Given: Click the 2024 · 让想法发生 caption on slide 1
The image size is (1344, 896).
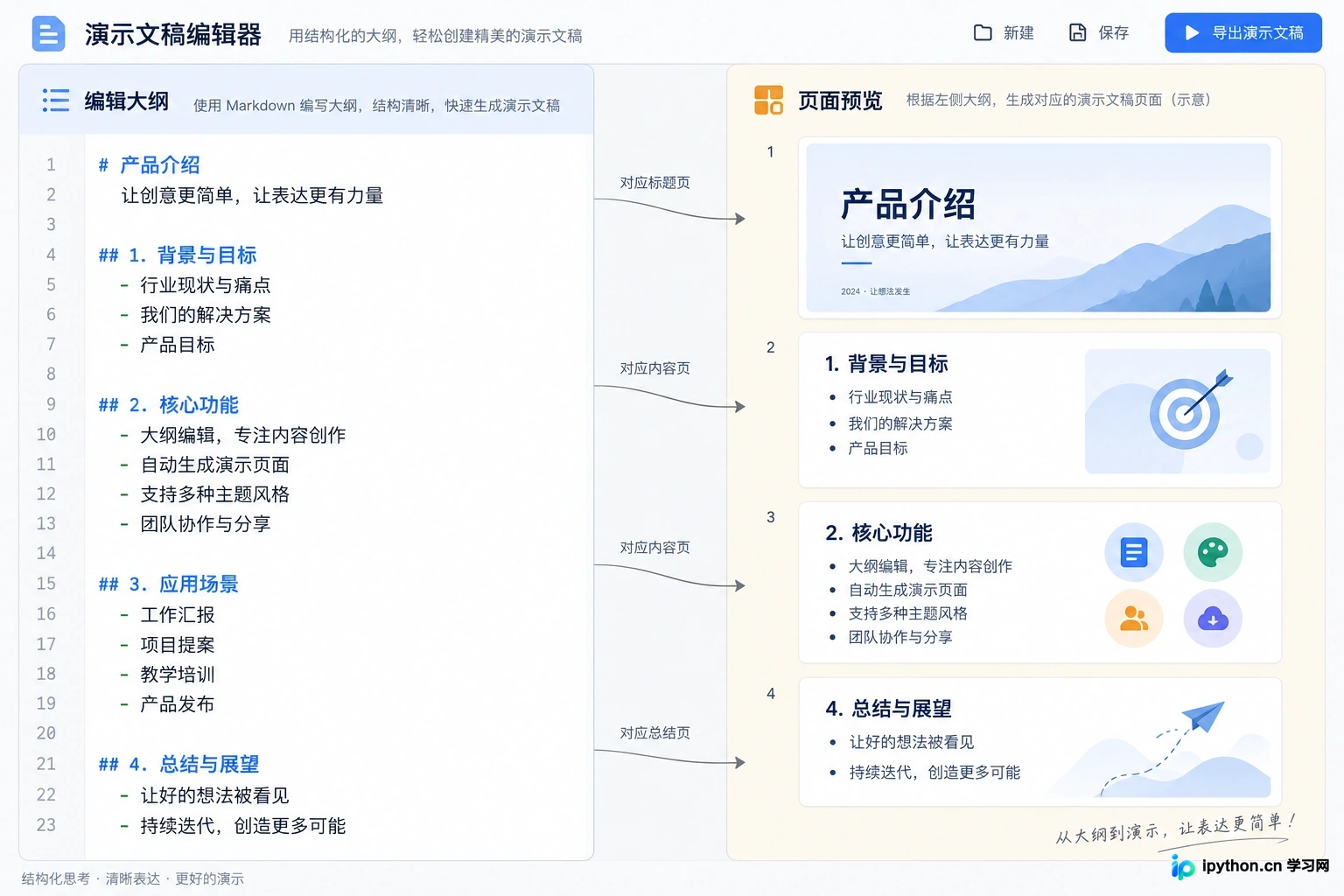Looking at the screenshot, I should pyautogui.click(x=875, y=291).
